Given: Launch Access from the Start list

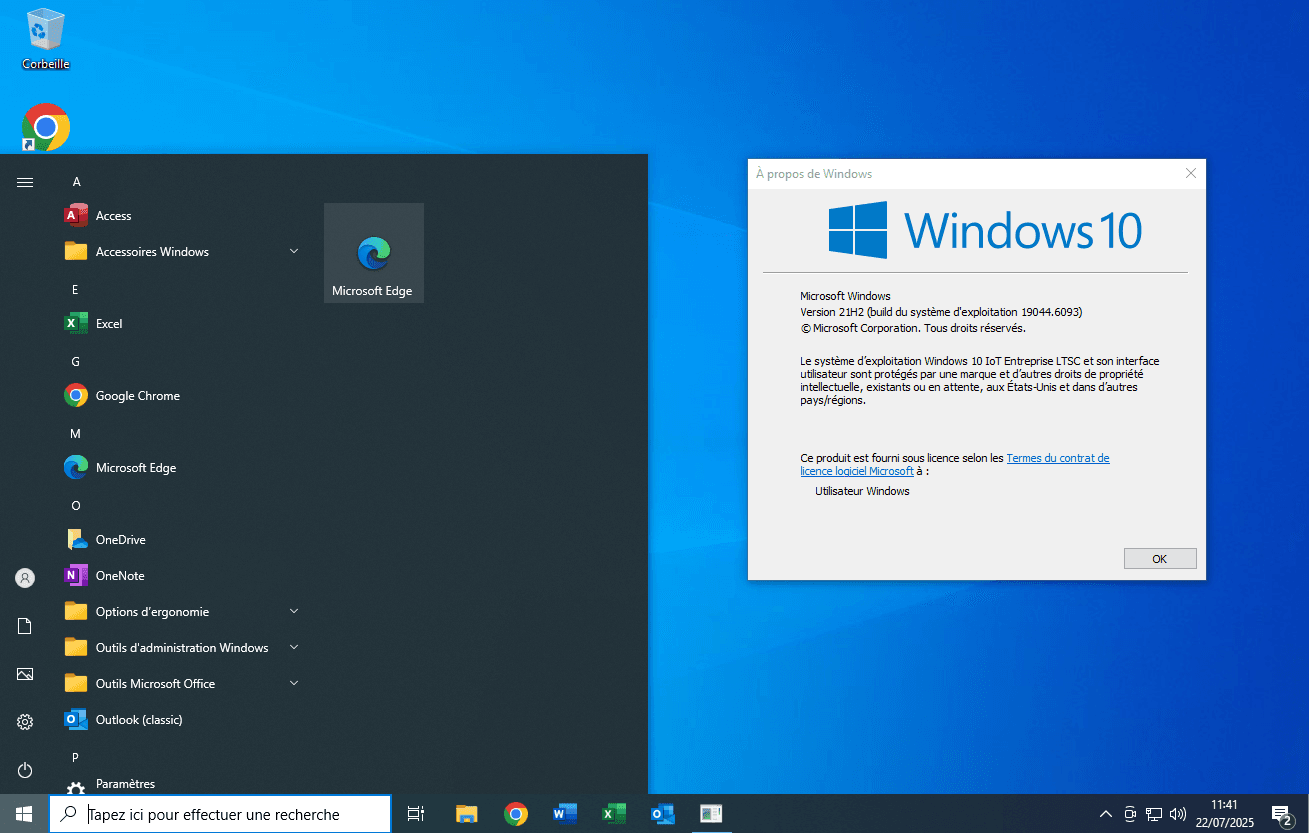Looking at the screenshot, I should pos(183,216).
